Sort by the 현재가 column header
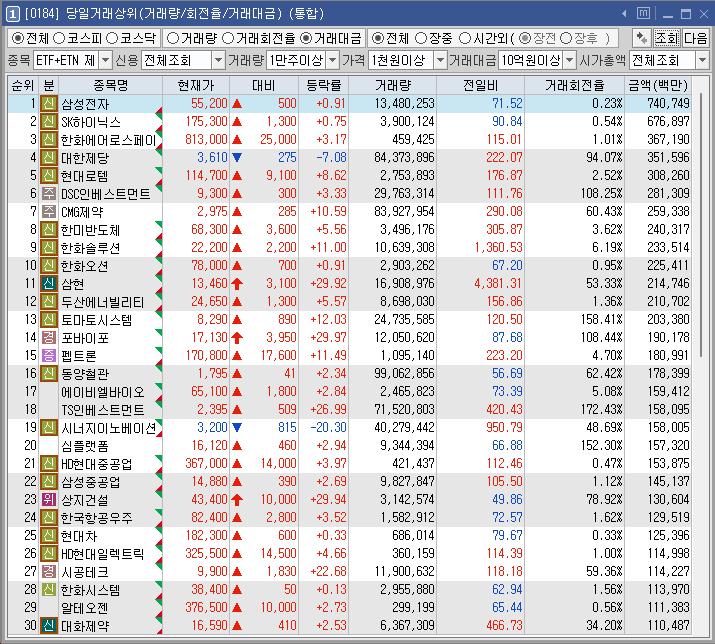This screenshot has height=644, width=715. [196, 85]
